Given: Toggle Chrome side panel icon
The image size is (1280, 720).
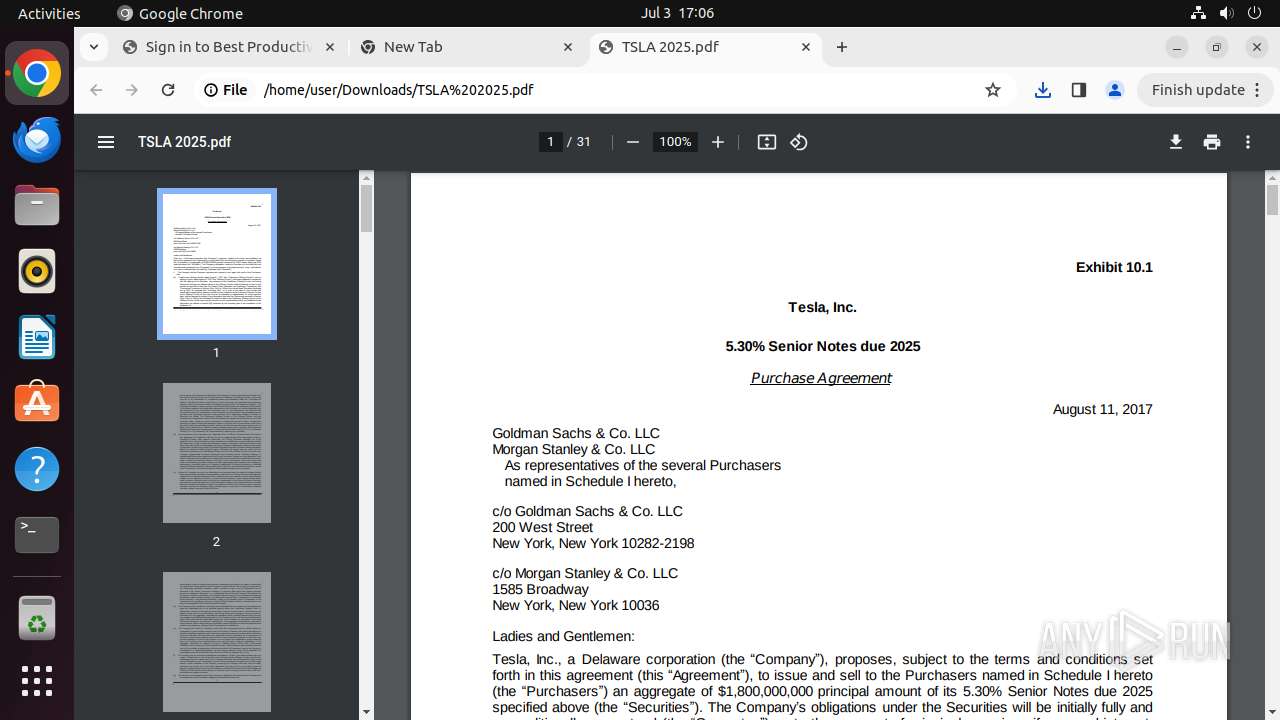Looking at the screenshot, I should 1079,90.
